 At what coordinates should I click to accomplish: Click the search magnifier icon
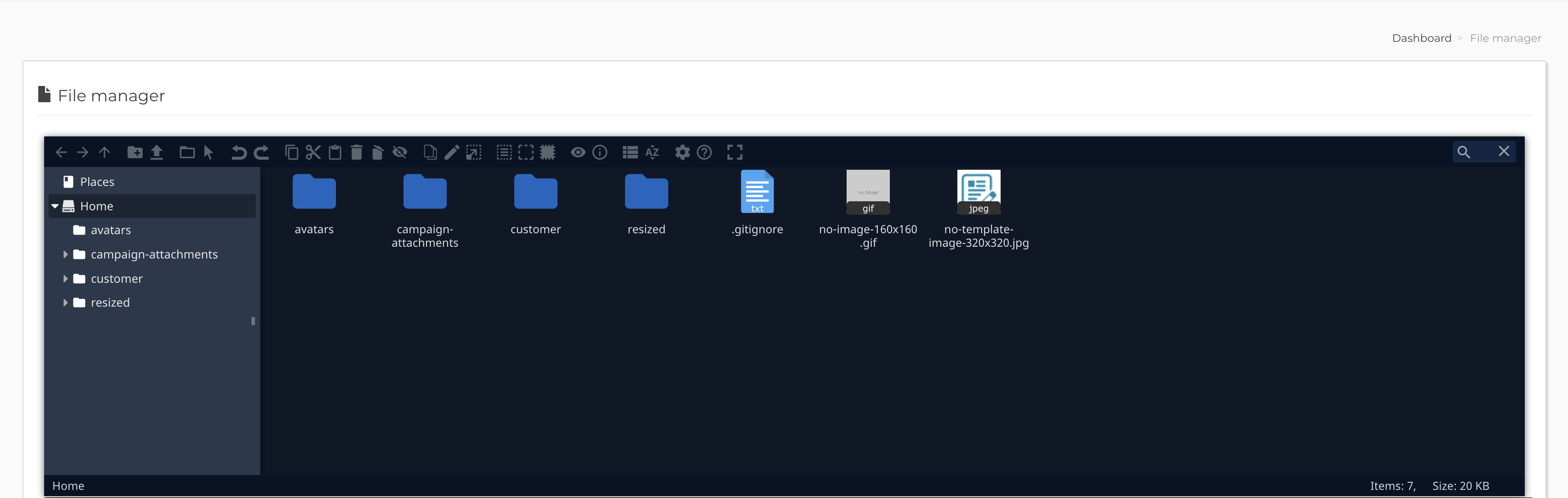point(1464,152)
